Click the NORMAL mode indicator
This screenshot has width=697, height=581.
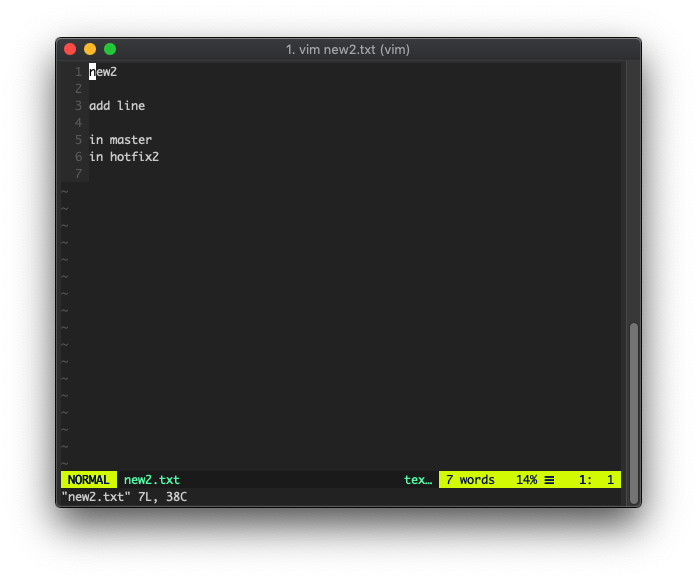coord(88,480)
